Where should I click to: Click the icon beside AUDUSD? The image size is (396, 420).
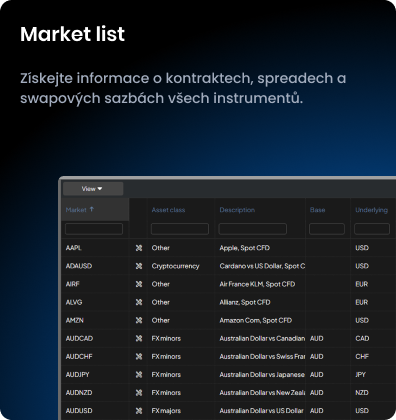pos(139,411)
